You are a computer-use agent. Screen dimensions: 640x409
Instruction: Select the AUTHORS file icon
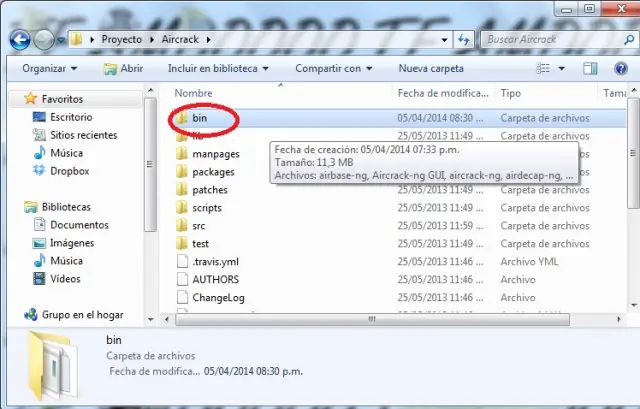[182, 279]
